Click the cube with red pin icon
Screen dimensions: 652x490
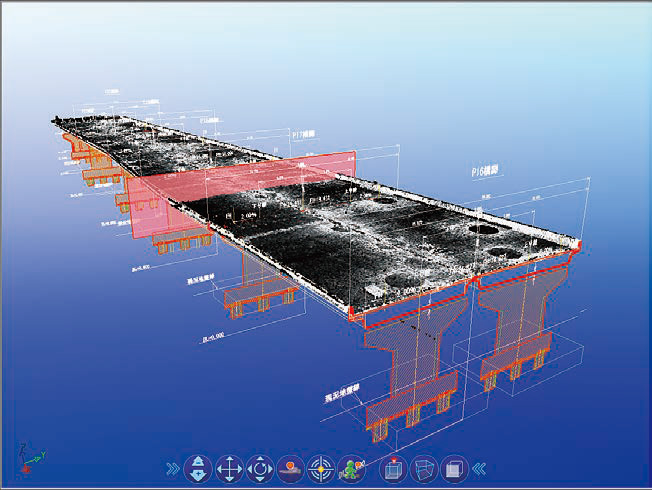point(393,468)
